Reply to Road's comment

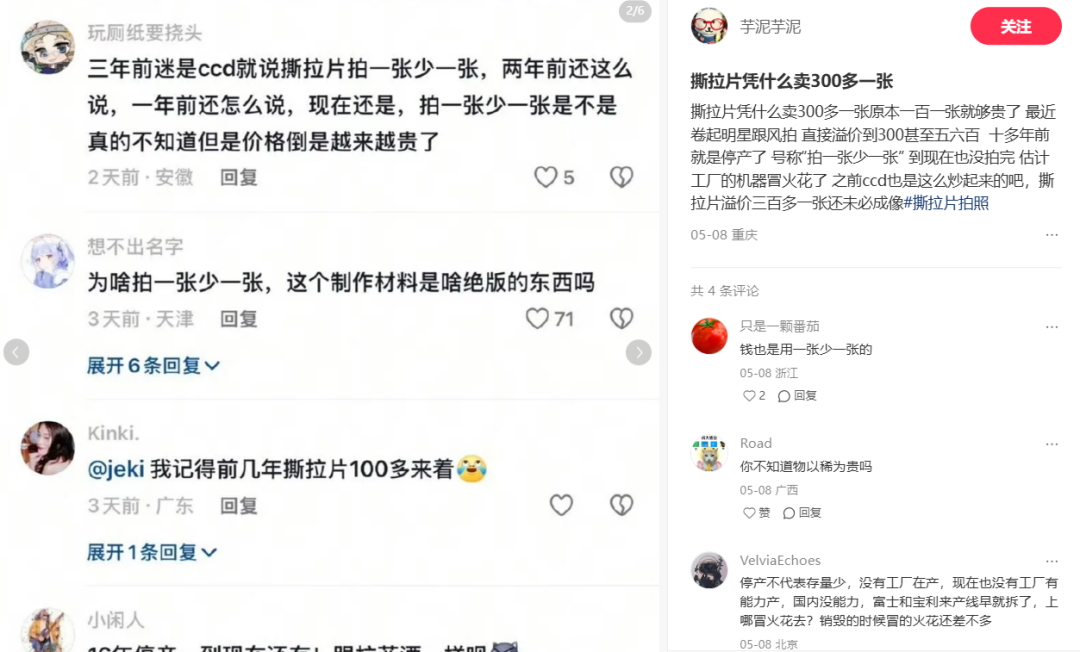tap(802, 513)
